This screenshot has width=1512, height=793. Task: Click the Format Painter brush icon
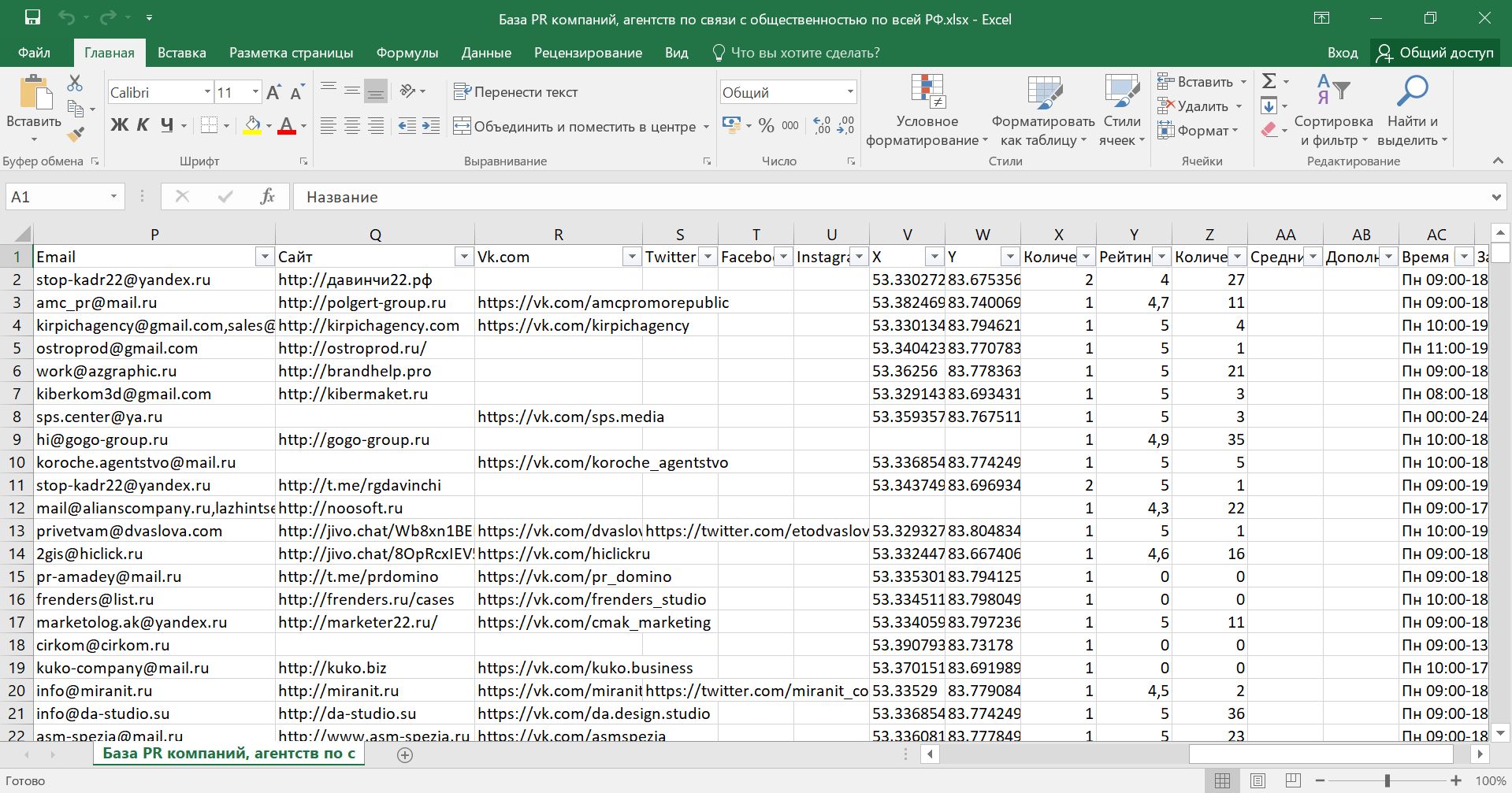pos(76,135)
